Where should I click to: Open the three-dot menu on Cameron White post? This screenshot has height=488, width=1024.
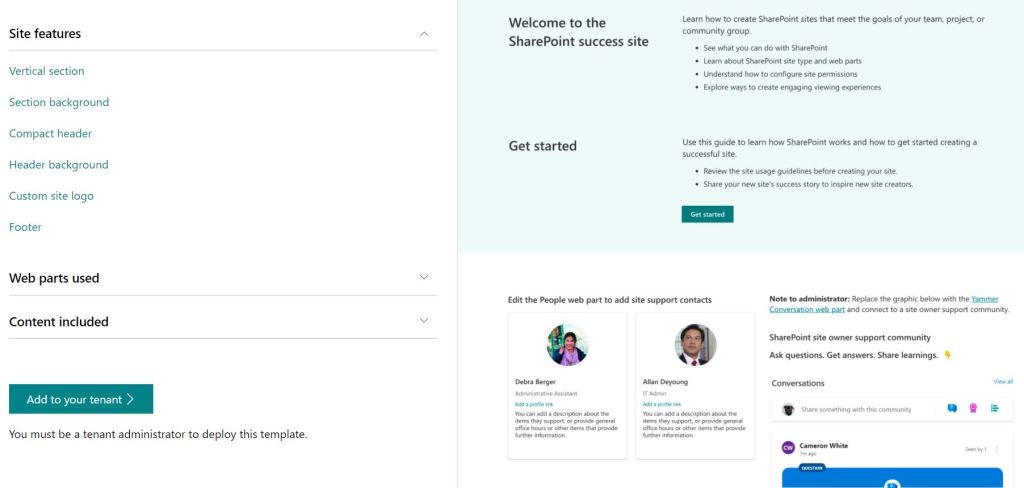coord(996,450)
